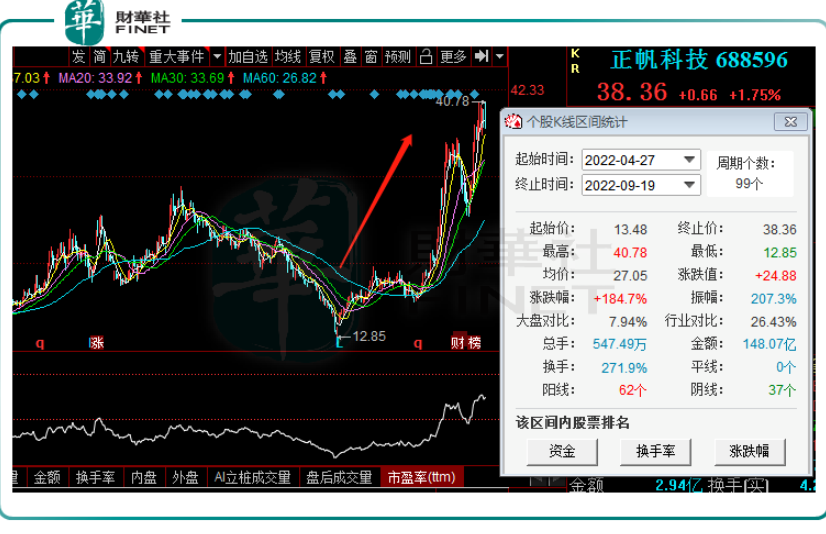This screenshot has height=534, width=826.
Task: Click the 涨跌幅 ranking button
Action: click(749, 451)
